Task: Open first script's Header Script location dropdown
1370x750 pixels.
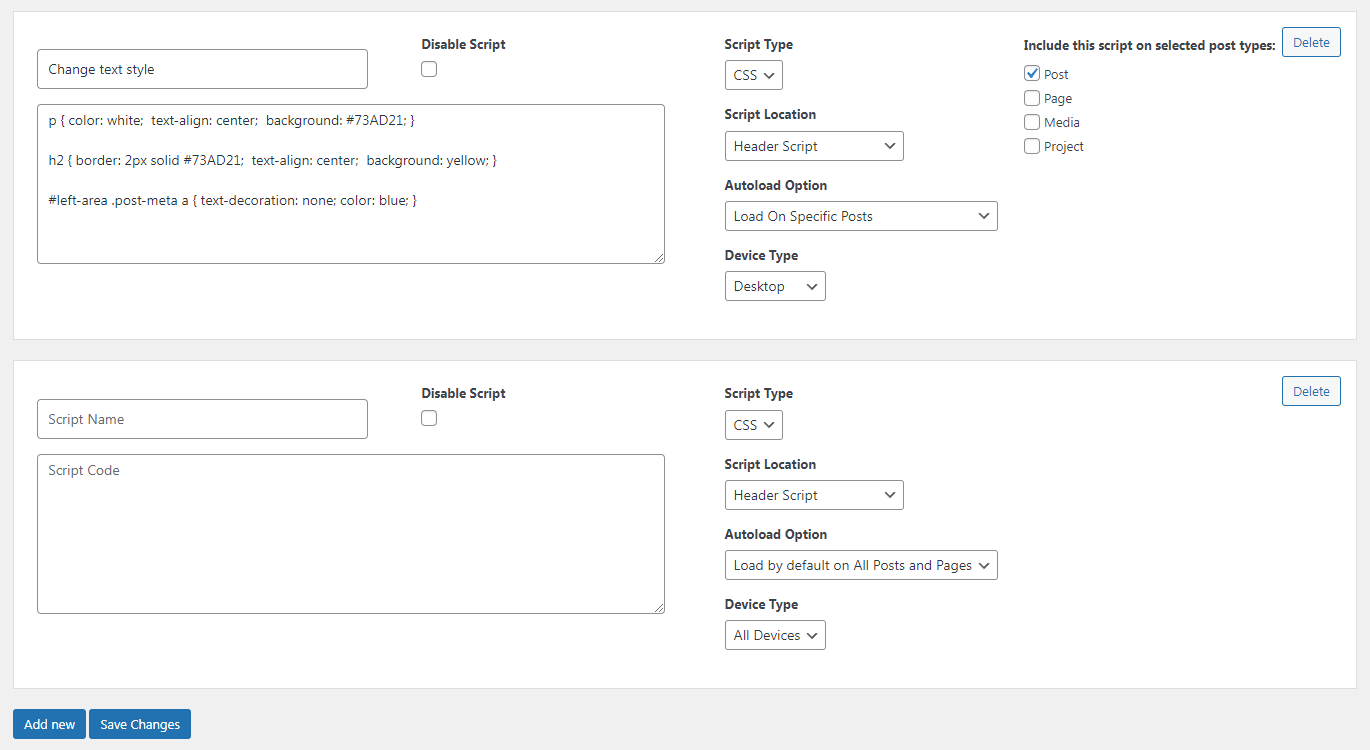Action: (813, 146)
